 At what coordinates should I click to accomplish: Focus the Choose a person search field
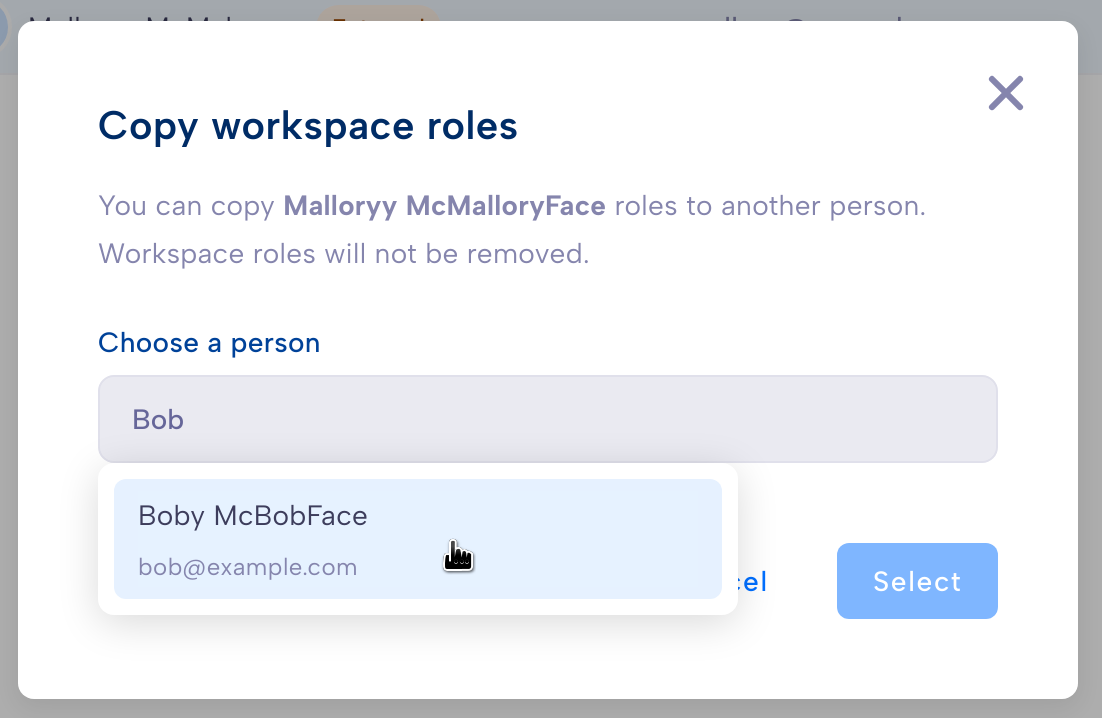[x=547, y=419]
